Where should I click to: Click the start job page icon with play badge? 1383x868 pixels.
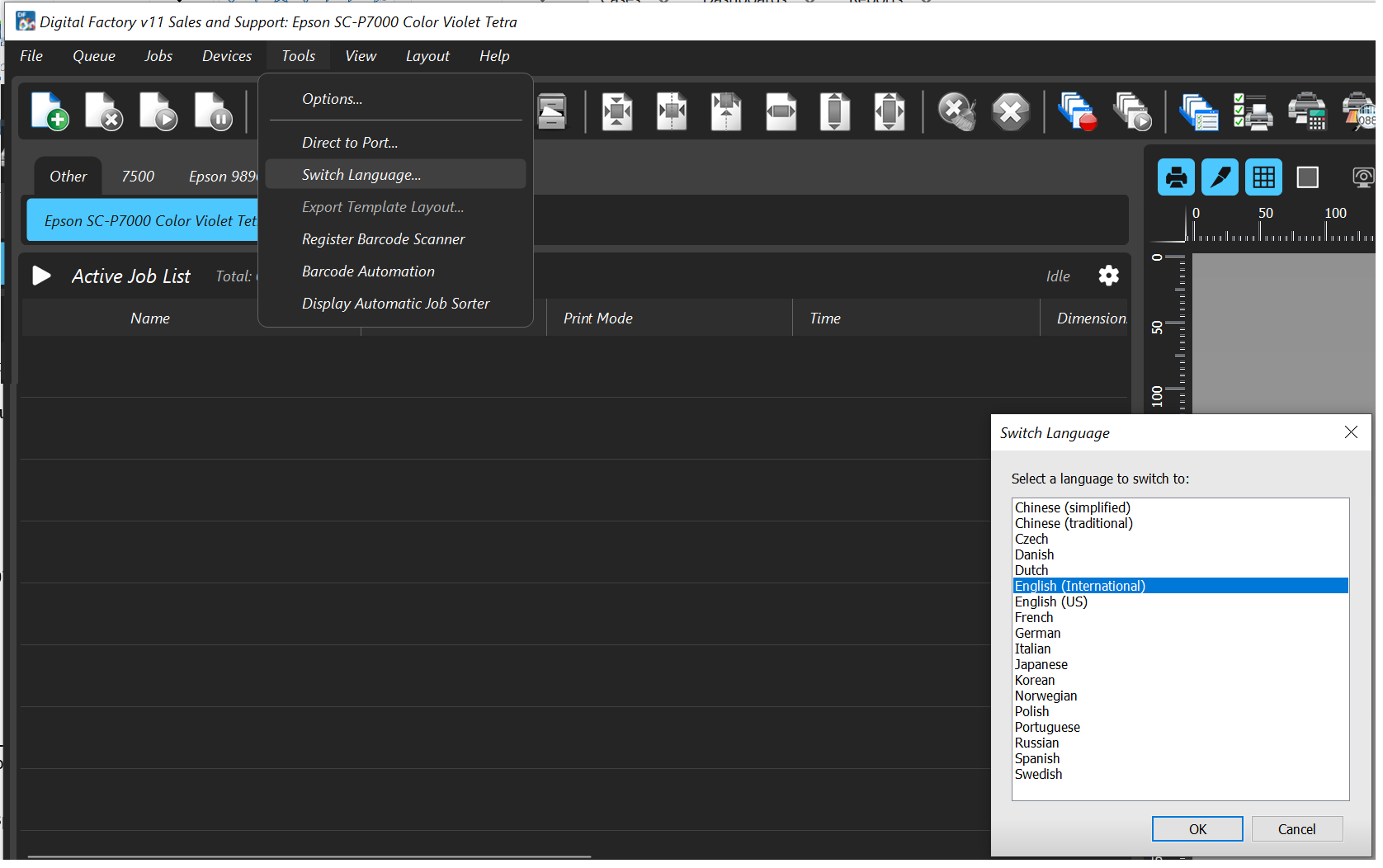(x=158, y=111)
